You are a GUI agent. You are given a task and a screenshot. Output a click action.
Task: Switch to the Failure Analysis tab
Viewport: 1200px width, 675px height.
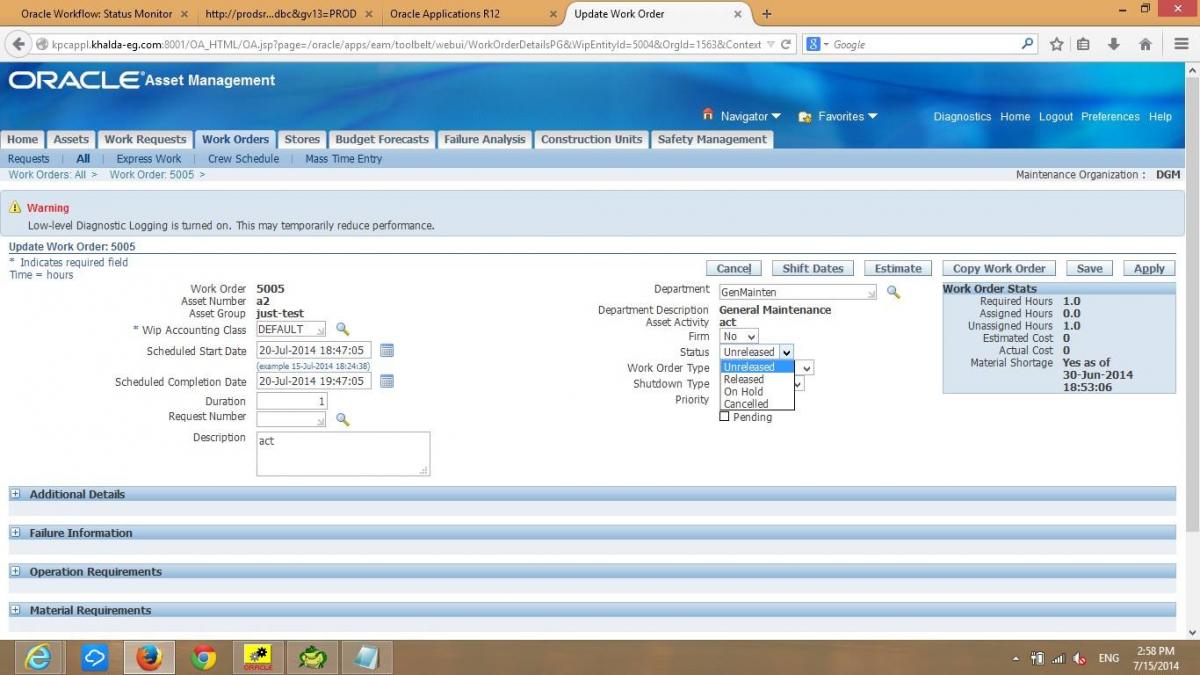tap(484, 140)
